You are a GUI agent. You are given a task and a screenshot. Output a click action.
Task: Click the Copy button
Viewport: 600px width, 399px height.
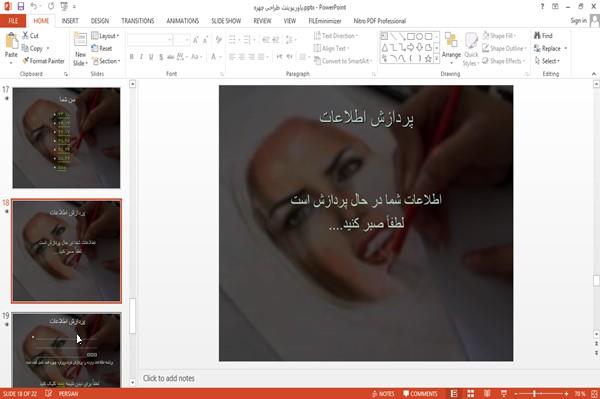(33, 48)
